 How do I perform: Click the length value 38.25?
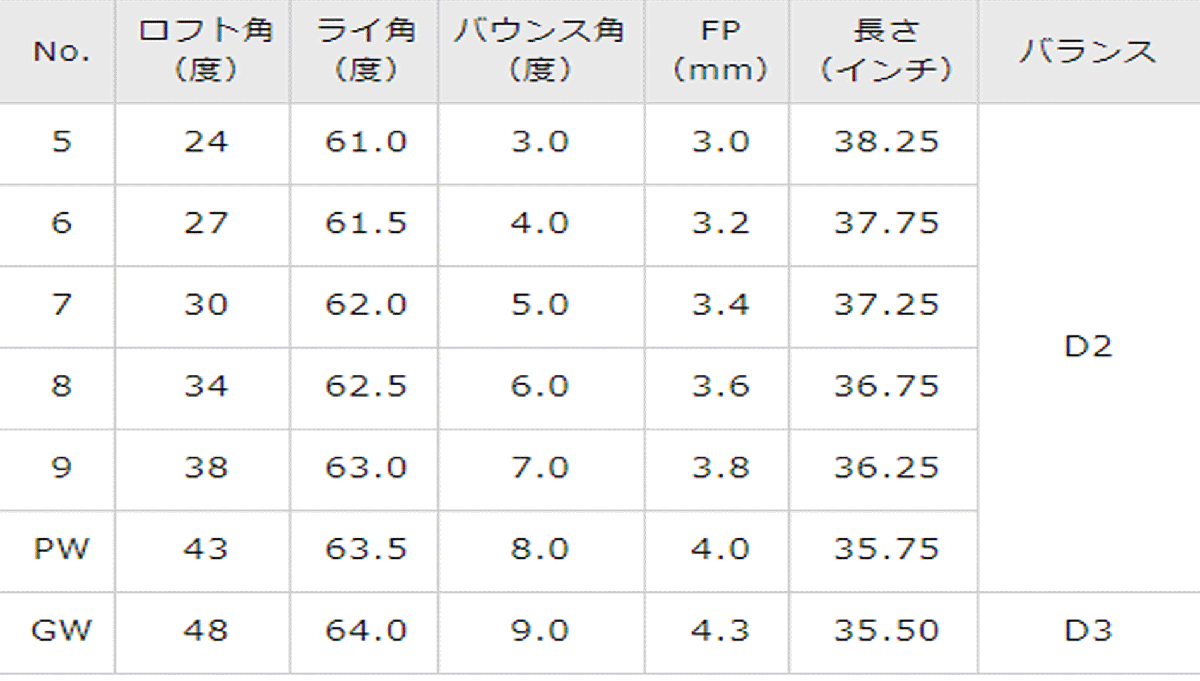[x=886, y=142]
